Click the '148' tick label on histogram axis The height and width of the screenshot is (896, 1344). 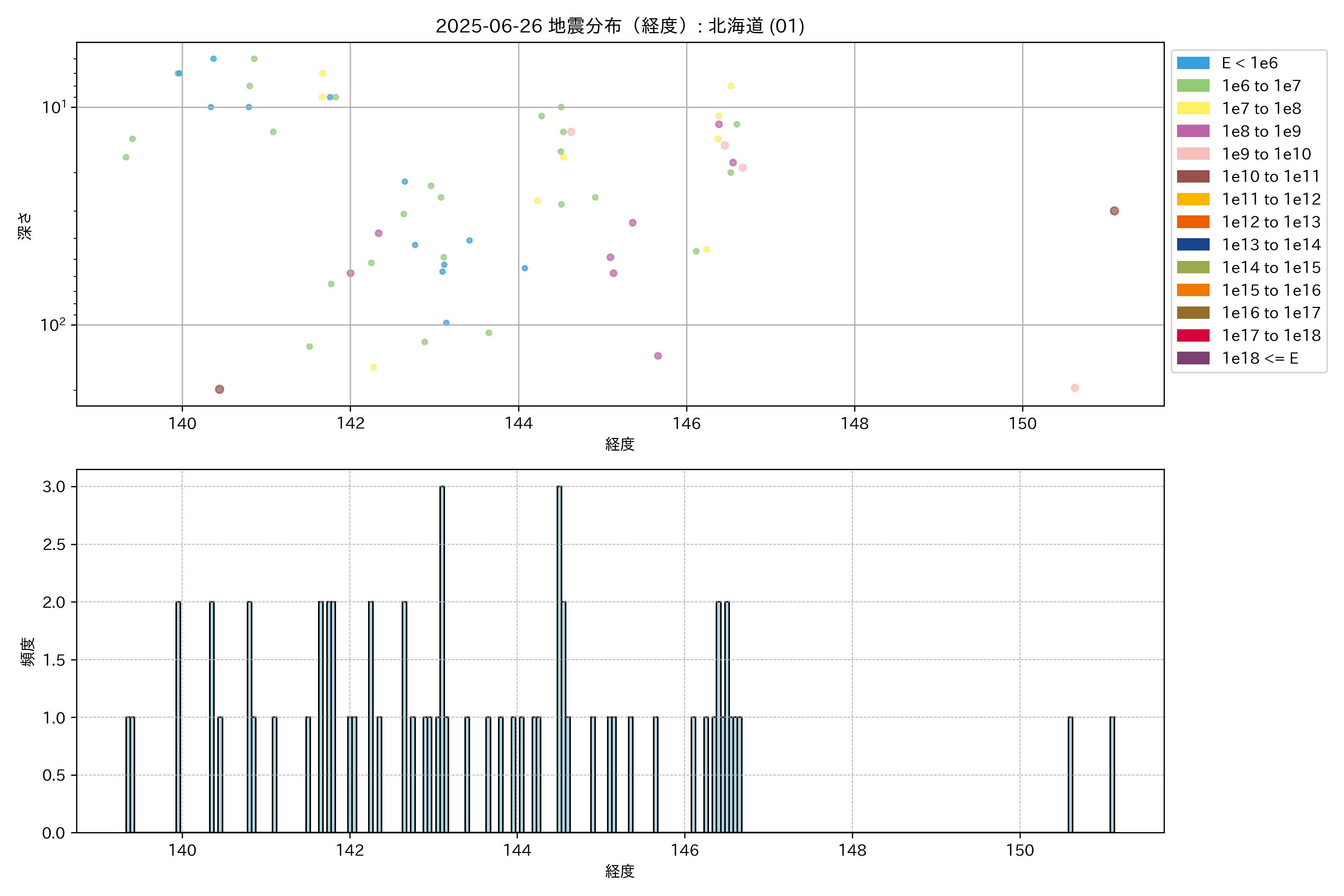852,850
